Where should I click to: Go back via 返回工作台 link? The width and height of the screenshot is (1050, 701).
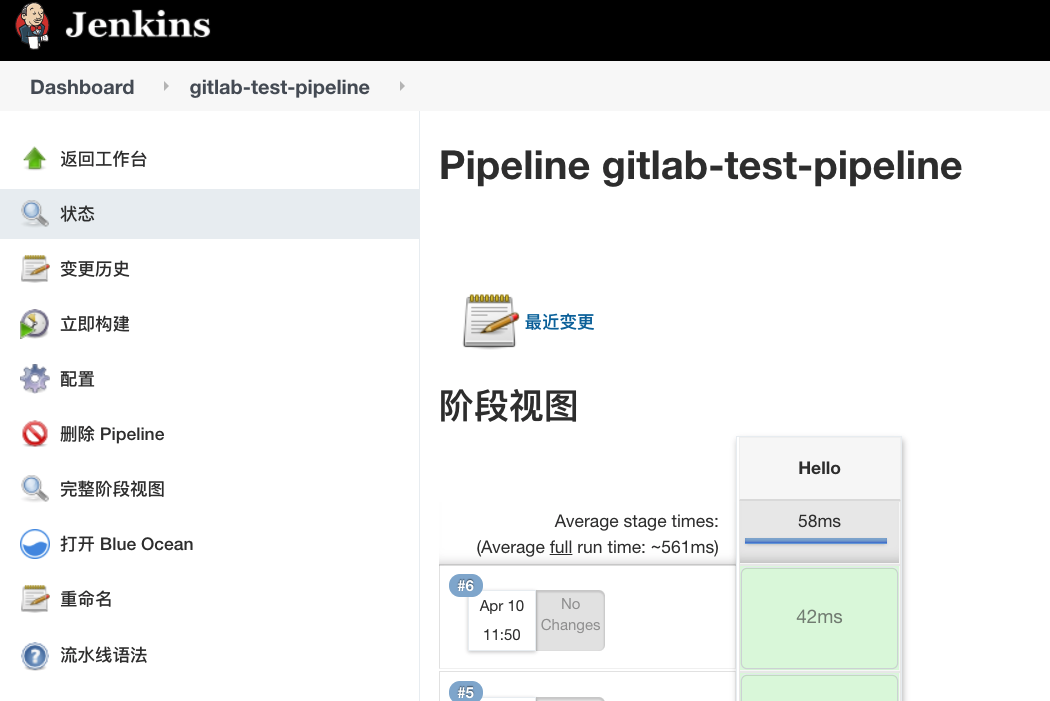pos(104,159)
